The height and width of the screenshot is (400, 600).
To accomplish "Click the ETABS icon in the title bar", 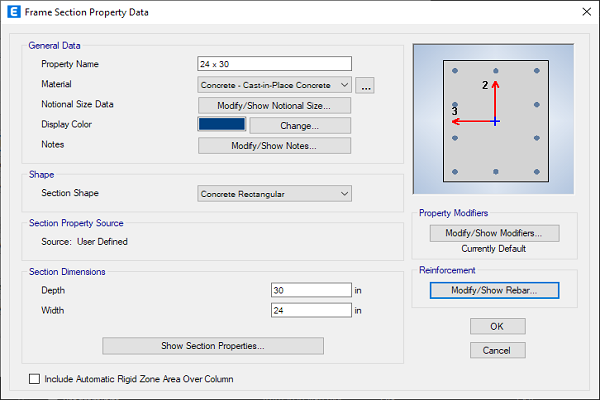I will 13,12.
